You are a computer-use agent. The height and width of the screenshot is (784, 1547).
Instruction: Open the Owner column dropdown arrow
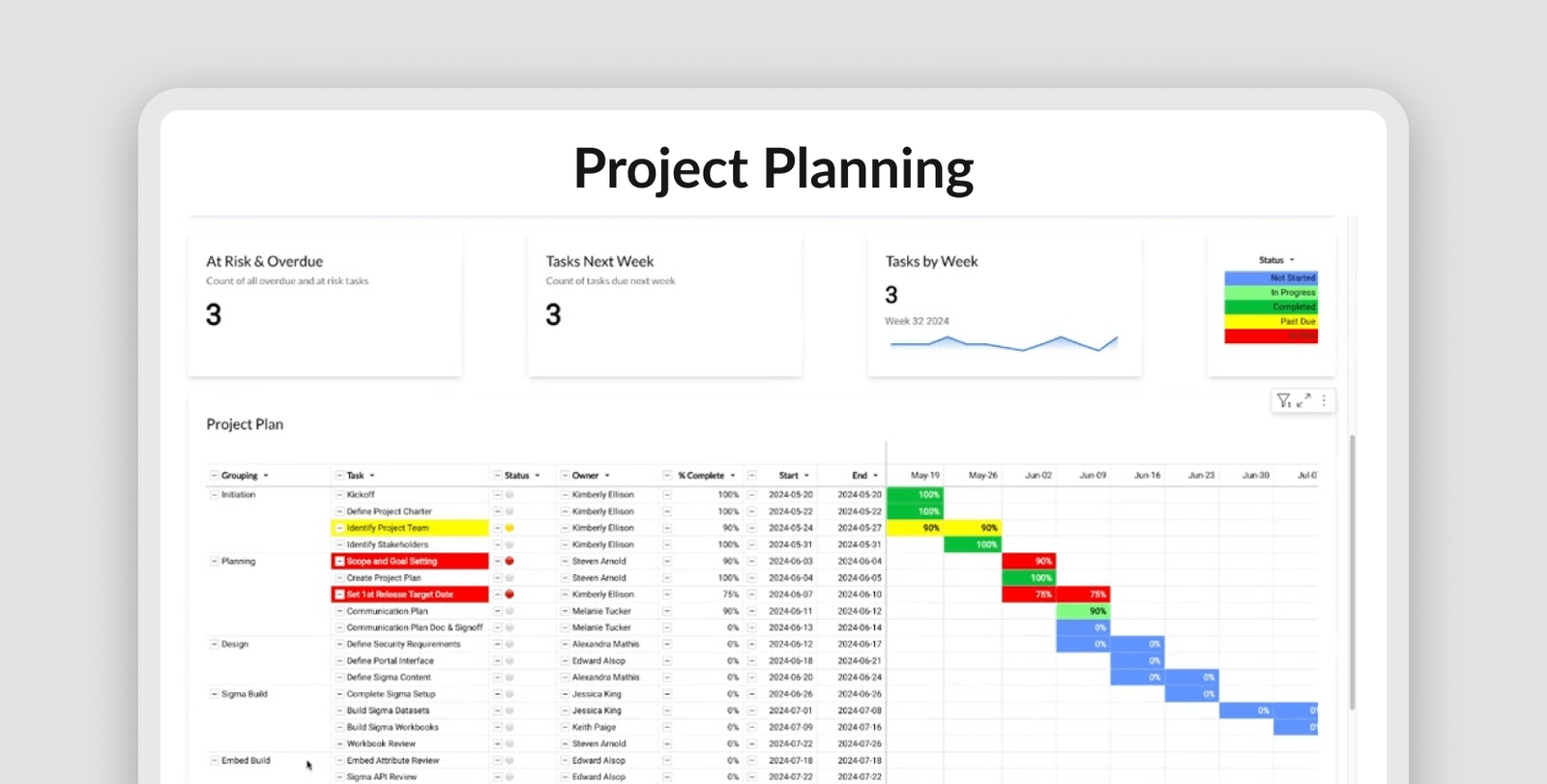tap(607, 476)
